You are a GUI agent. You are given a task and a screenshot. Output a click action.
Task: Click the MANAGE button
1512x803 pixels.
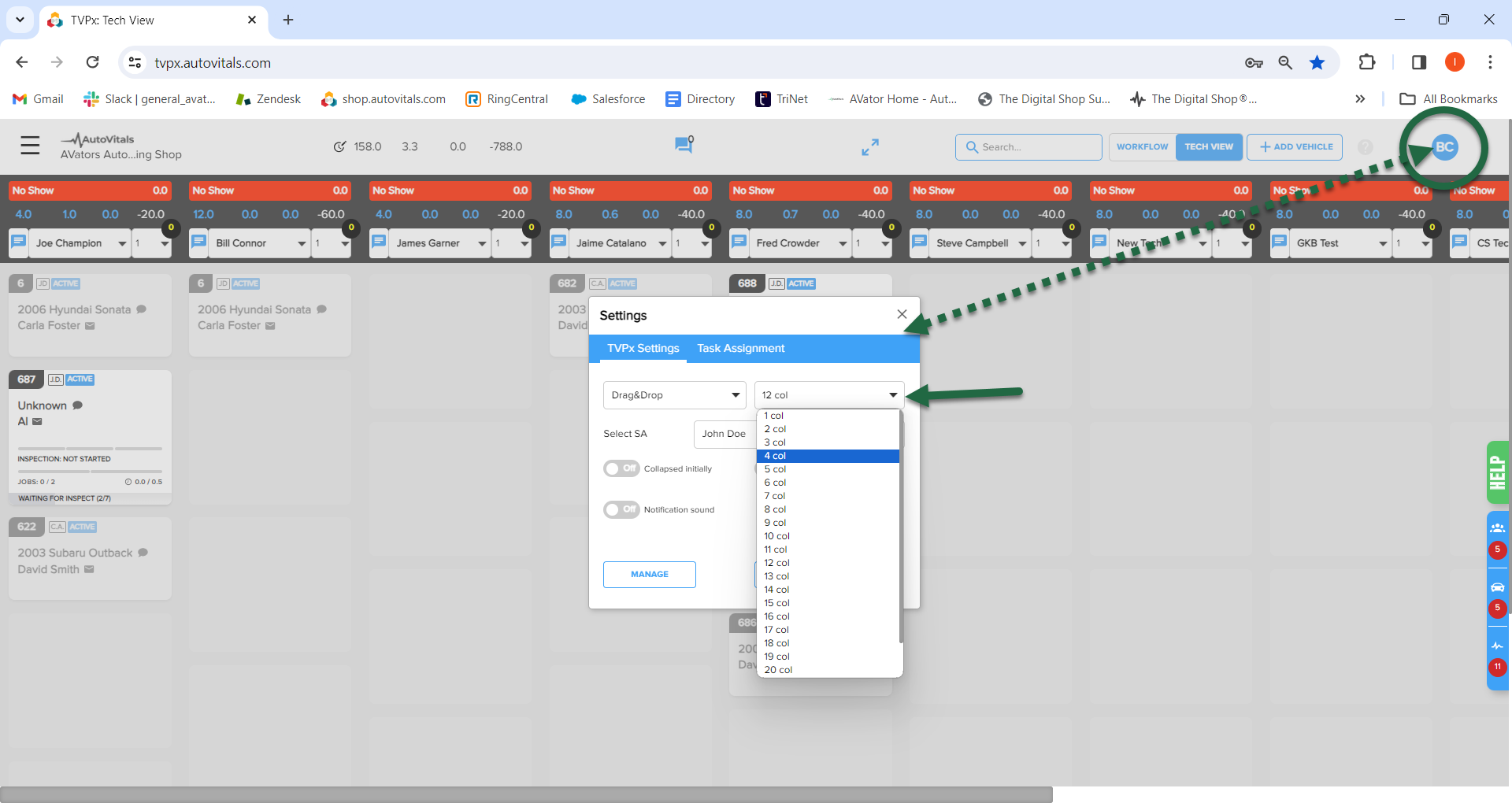pos(649,575)
